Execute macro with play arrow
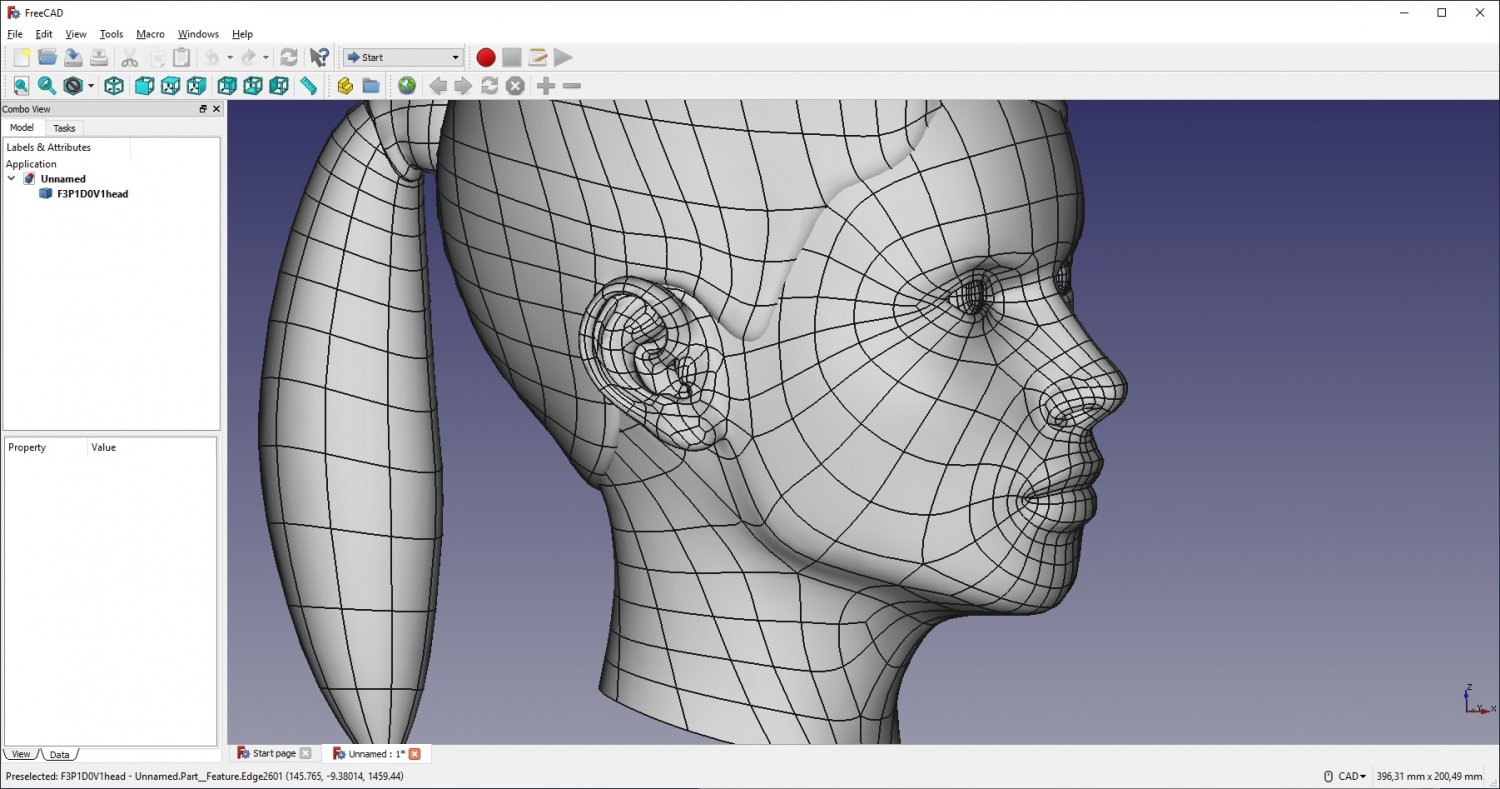1500x789 pixels. coord(564,57)
